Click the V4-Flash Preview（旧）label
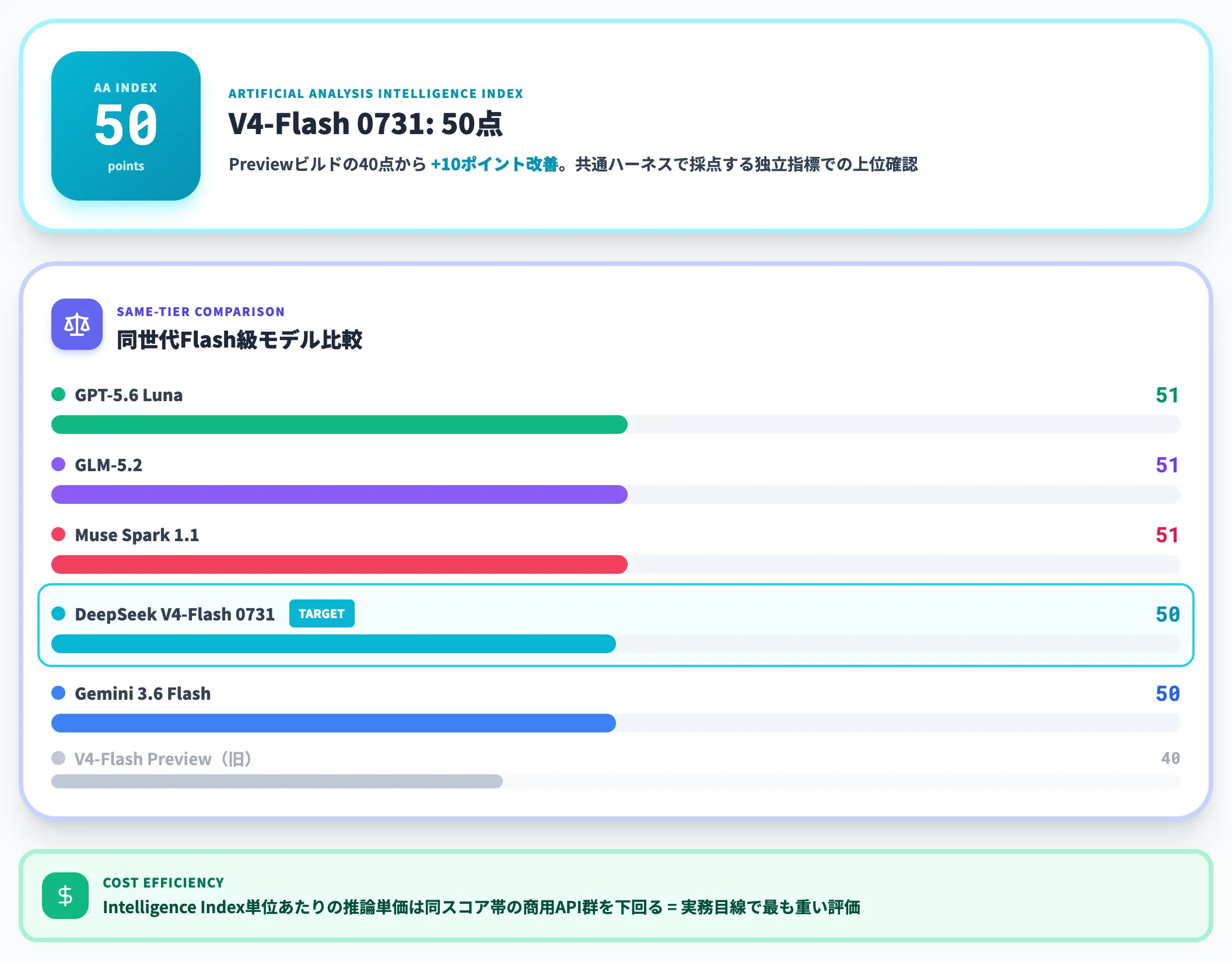The image size is (1232, 961). (163, 759)
